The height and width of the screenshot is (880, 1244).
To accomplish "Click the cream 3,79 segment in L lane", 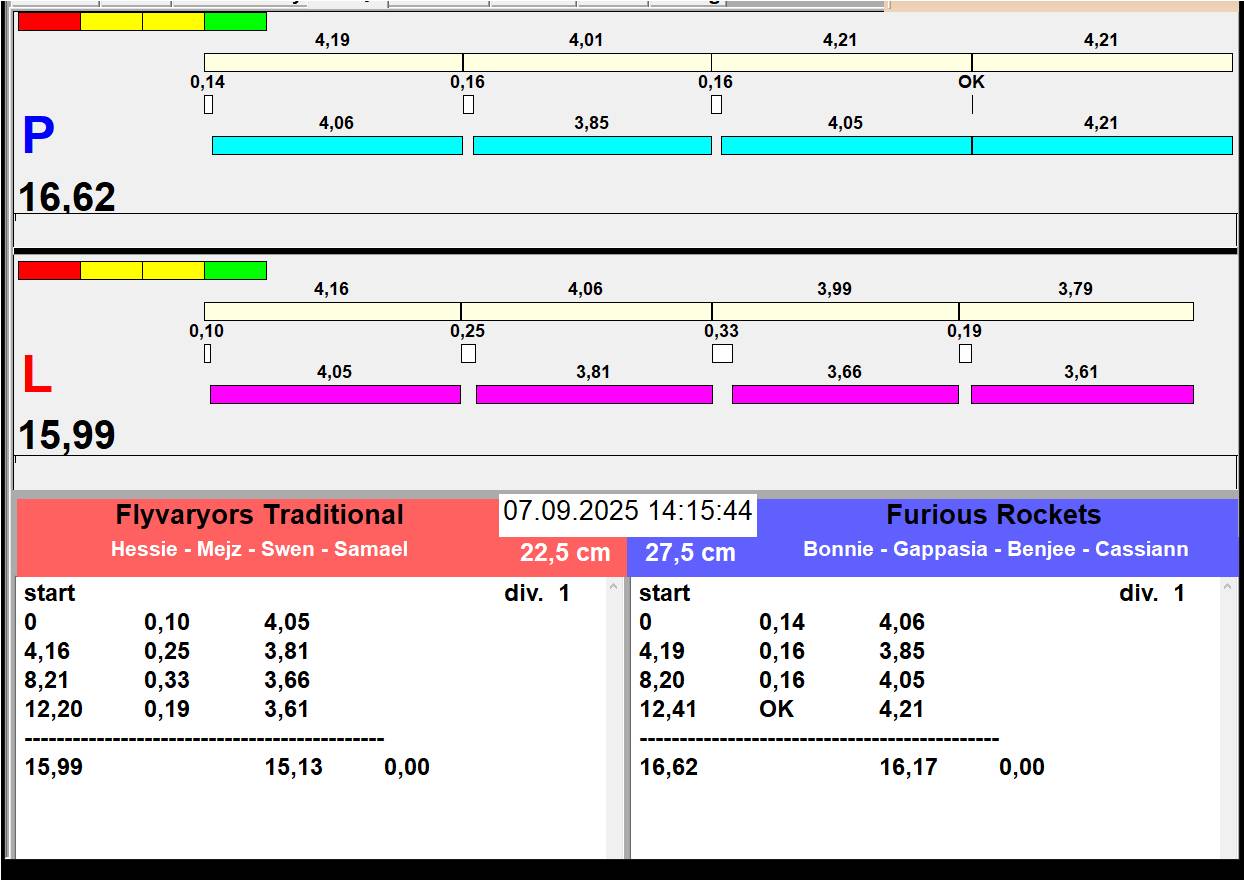I will click(x=1076, y=311).
